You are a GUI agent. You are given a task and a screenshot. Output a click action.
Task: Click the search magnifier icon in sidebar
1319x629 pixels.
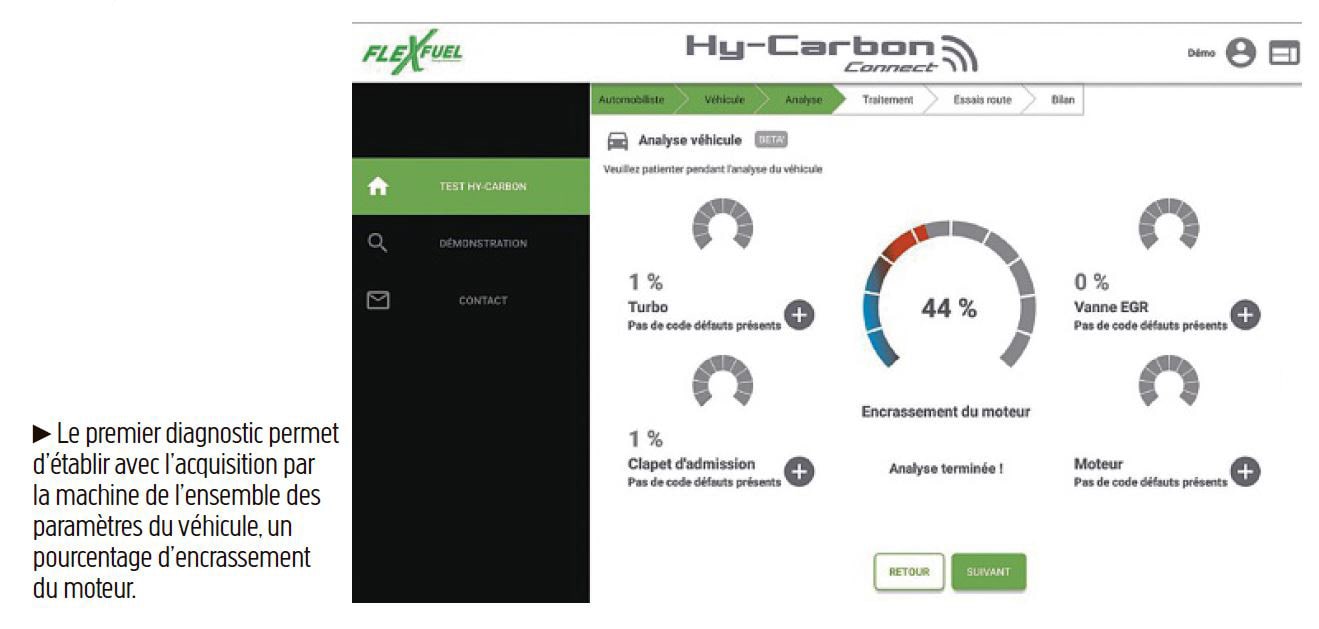(378, 243)
